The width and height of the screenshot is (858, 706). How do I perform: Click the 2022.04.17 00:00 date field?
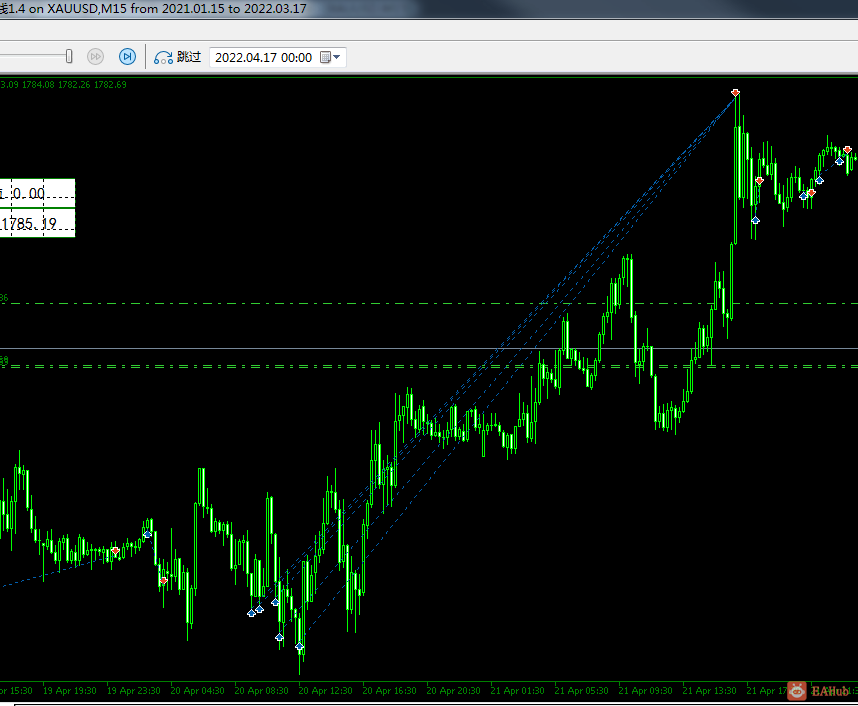click(277, 57)
